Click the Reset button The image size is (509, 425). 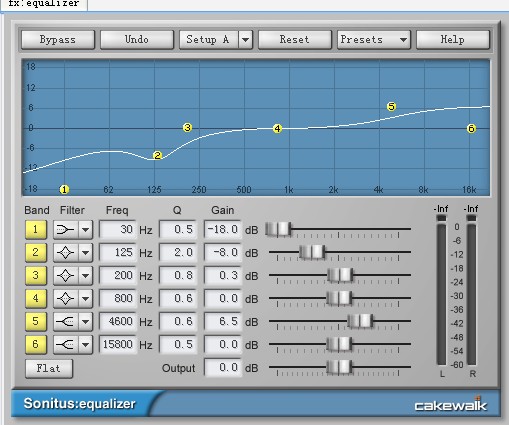coord(295,40)
